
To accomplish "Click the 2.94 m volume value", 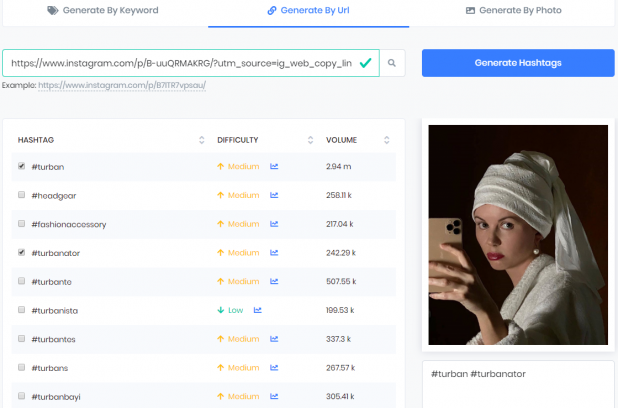I will pyautogui.click(x=339, y=166).
